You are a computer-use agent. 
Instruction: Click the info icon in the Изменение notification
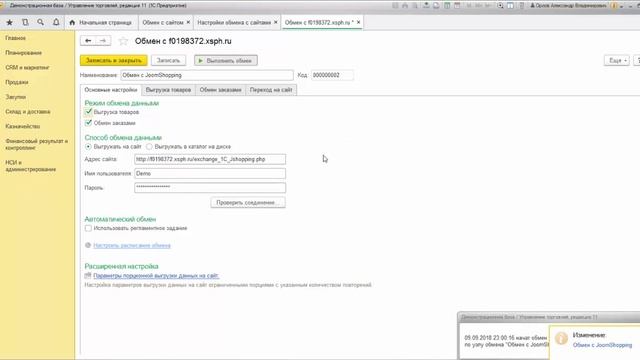pos(561,338)
